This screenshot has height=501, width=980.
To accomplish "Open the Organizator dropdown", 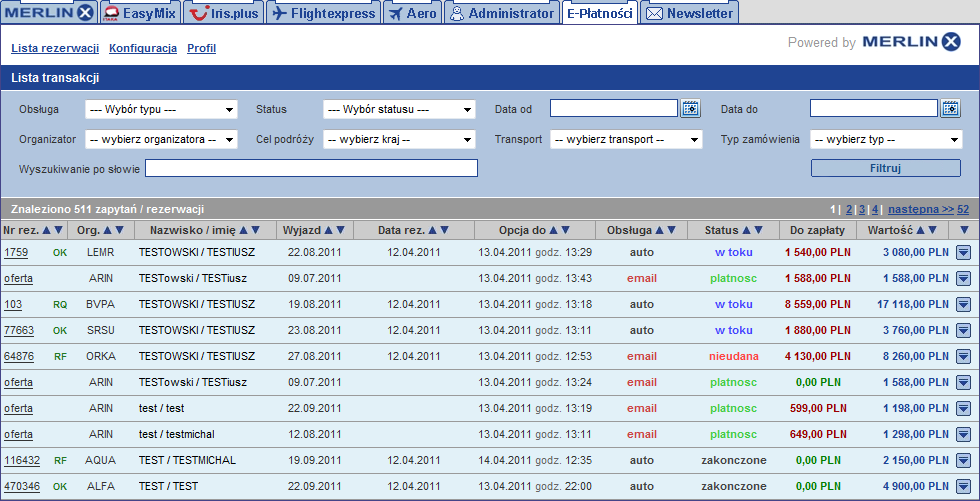I will tap(161, 139).
